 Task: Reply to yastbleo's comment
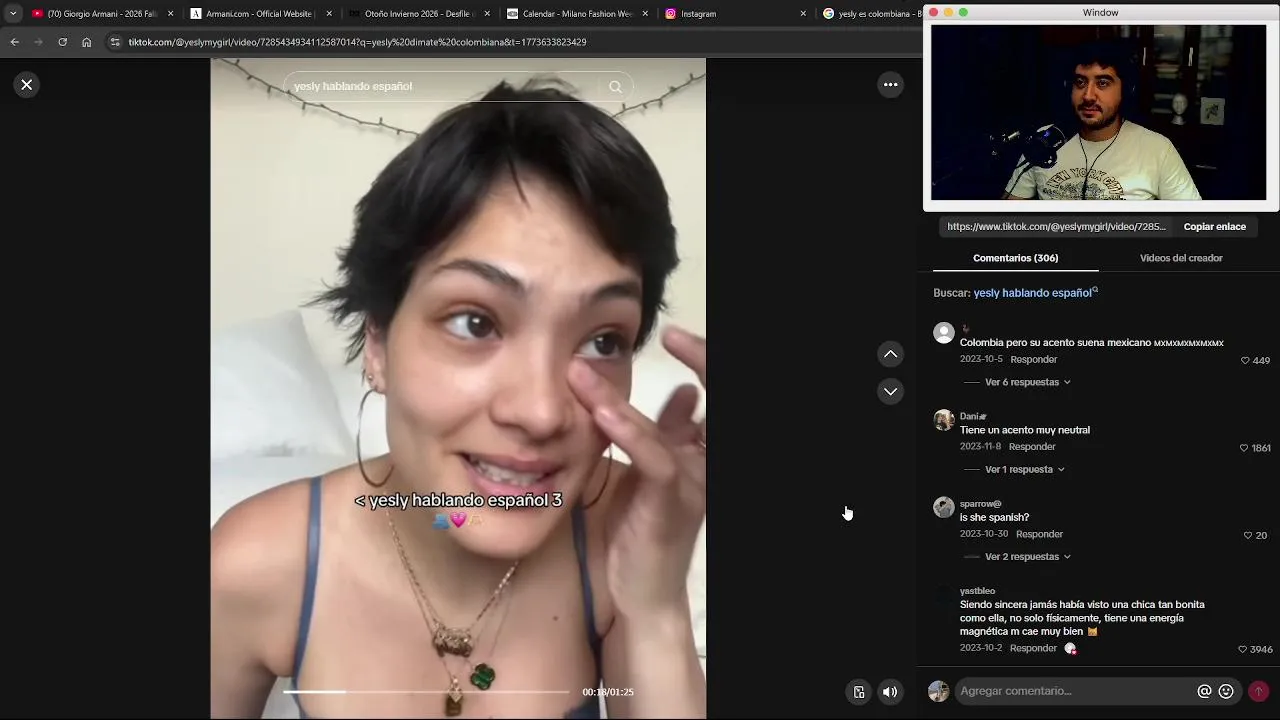1033,648
